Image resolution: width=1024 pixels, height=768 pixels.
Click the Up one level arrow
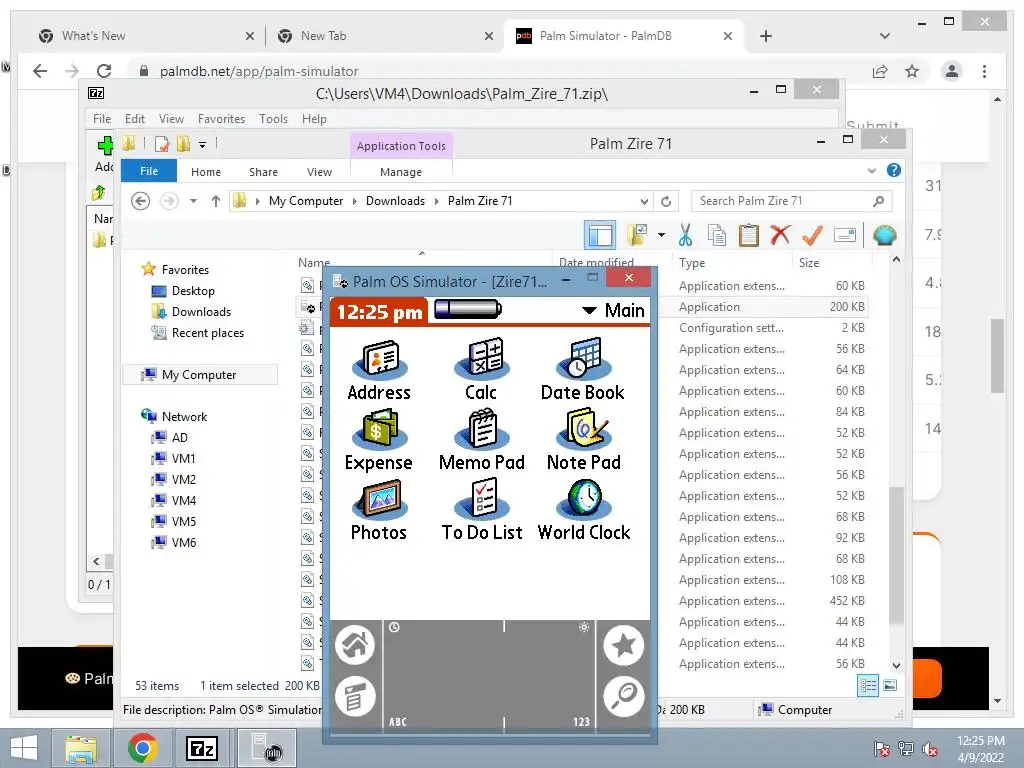click(216, 201)
